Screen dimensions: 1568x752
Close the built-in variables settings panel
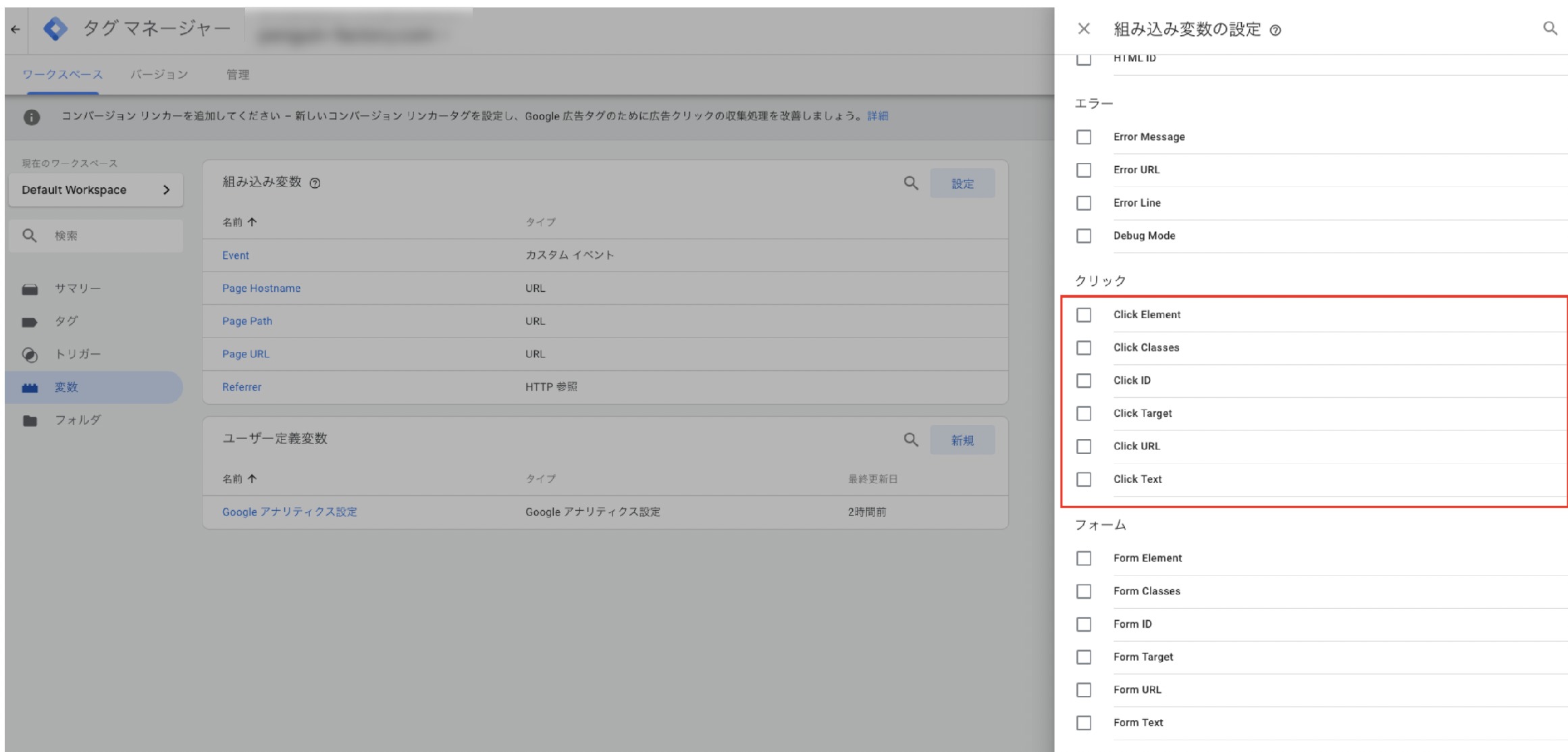[1084, 28]
